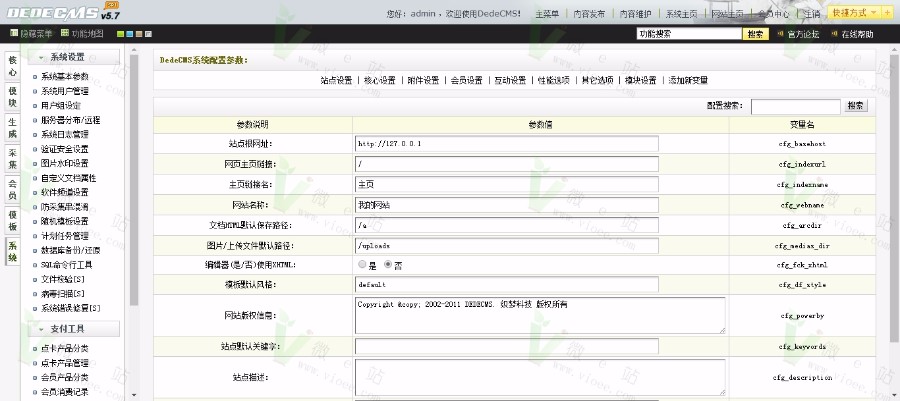The image size is (900, 401).
Task: Select the 会员 vertical sidebar tab
Action: tap(13, 190)
